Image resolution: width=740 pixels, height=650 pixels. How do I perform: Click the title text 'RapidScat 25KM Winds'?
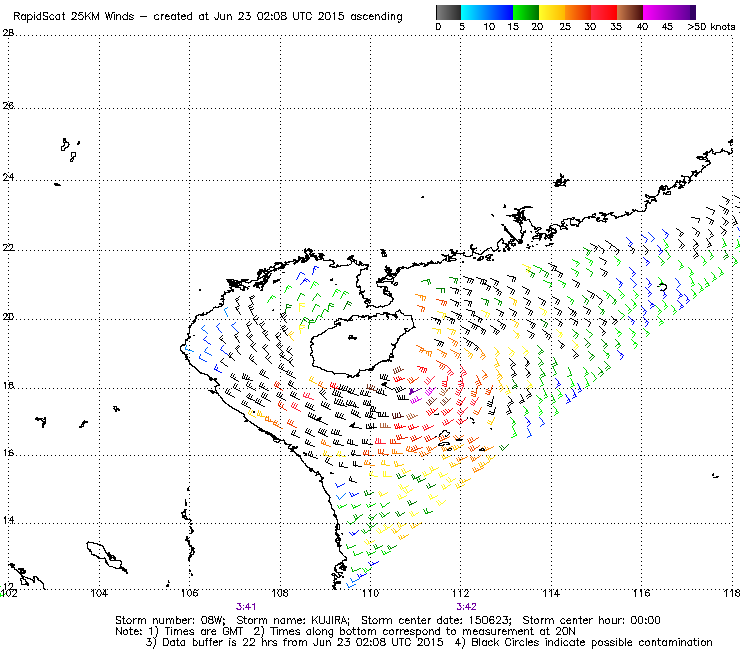click(x=74, y=17)
